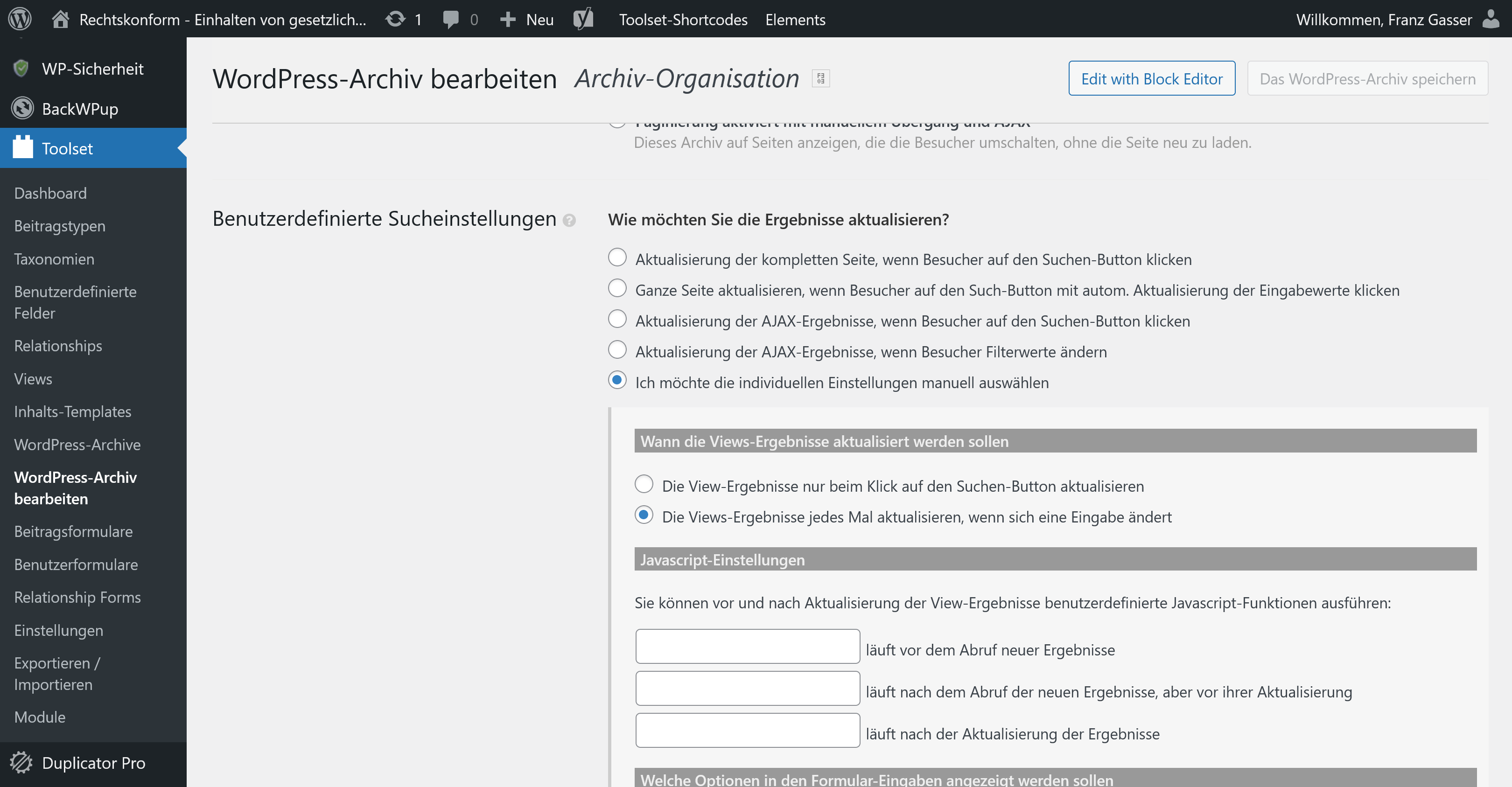Click the home site icon
The width and height of the screenshot is (1512, 787).
click(x=61, y=20)
